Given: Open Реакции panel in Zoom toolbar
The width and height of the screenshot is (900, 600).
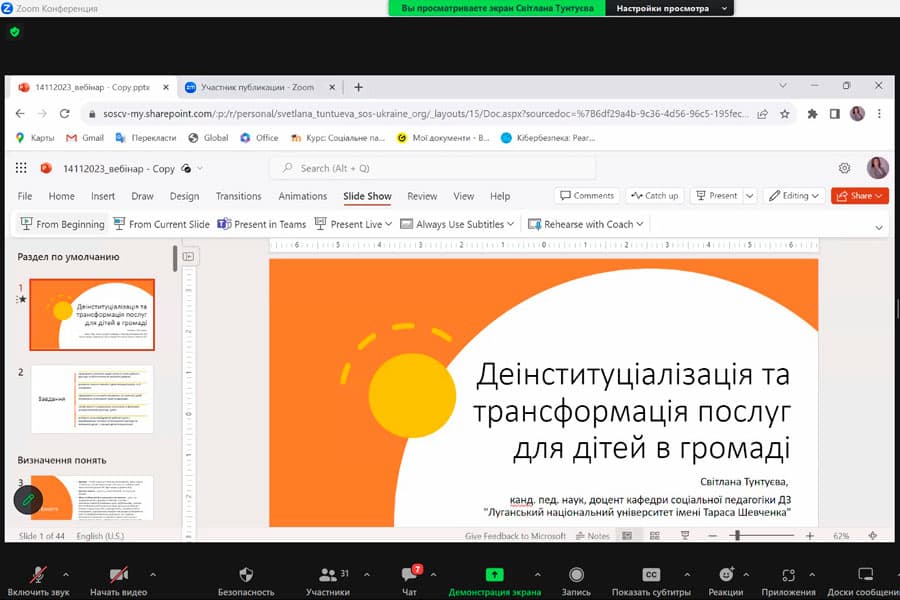Looking at the screenshot, I should coord(726,578).
